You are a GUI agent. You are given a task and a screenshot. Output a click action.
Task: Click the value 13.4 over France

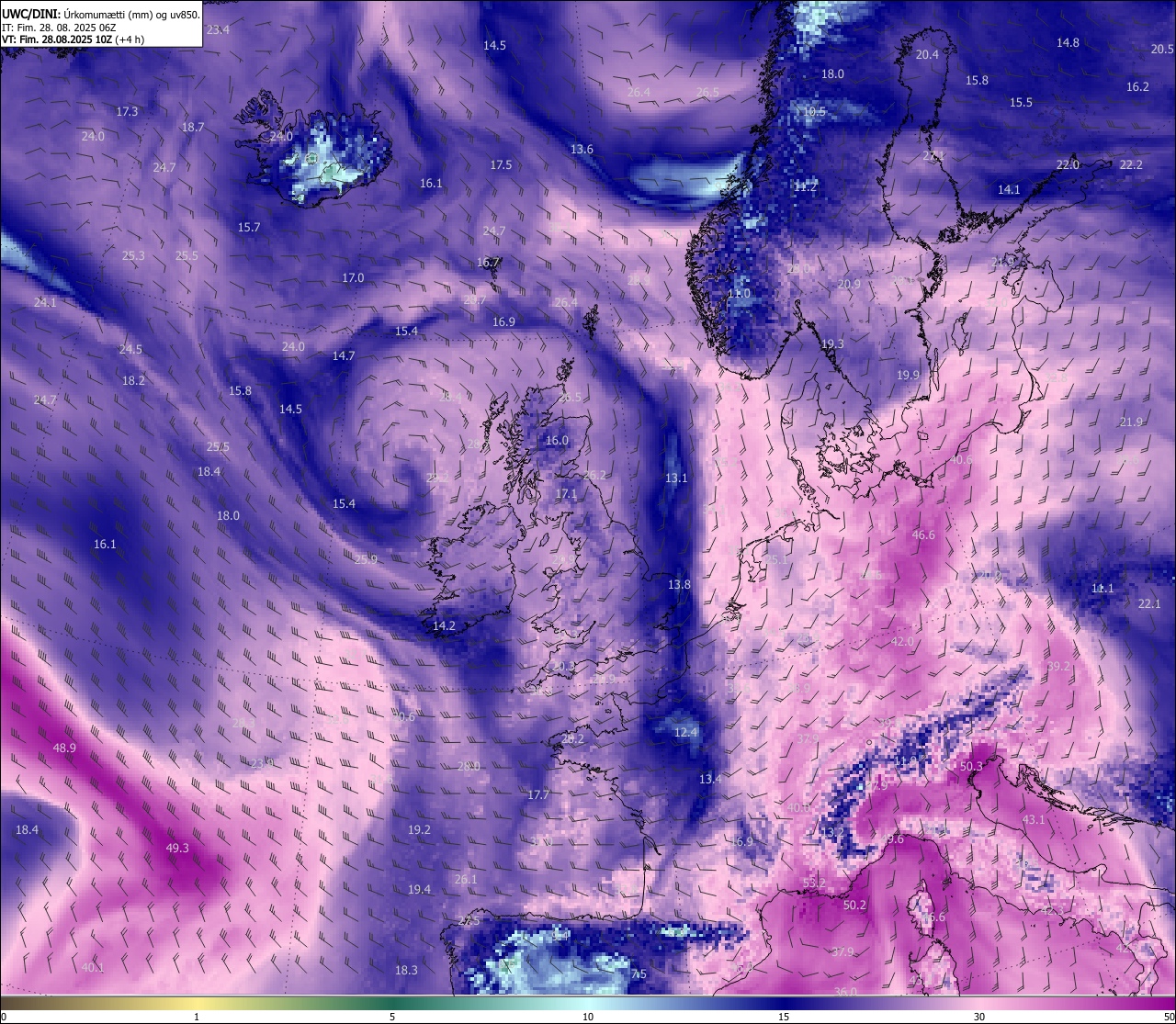(x=710, y=779)
